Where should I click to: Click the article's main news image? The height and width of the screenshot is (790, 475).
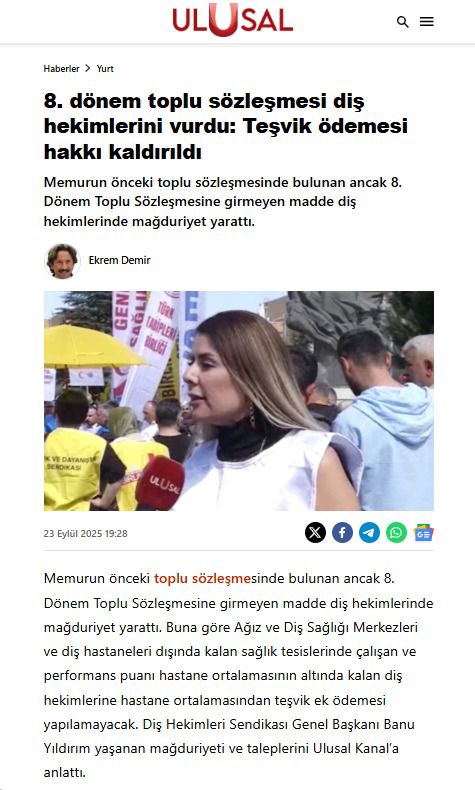239,401
